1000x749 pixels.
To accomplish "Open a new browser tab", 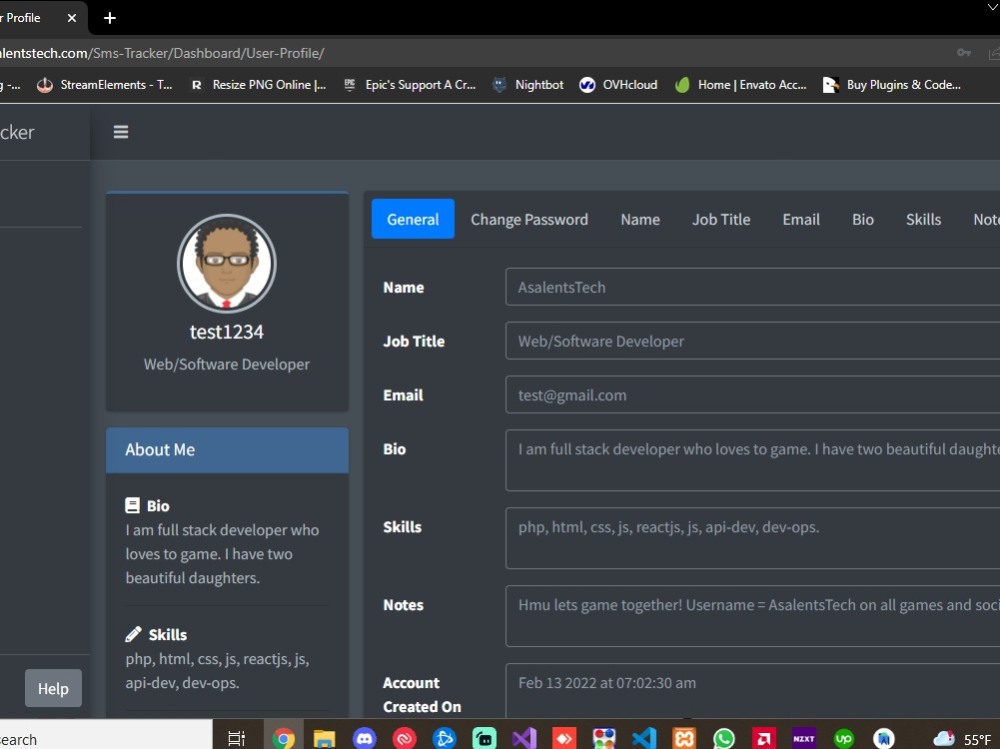I will (110, 18).
